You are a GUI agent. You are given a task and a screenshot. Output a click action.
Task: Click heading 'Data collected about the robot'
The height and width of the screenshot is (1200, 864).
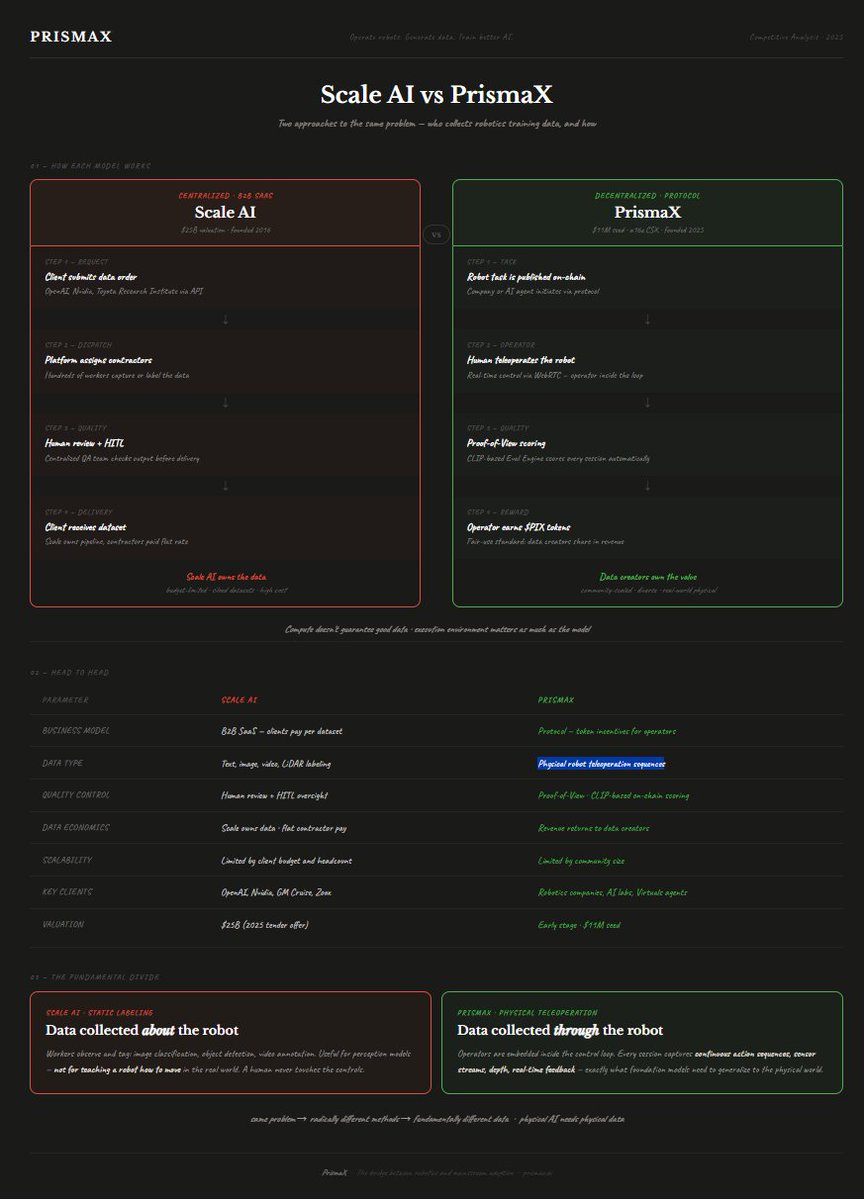[x=142, y=1031]
